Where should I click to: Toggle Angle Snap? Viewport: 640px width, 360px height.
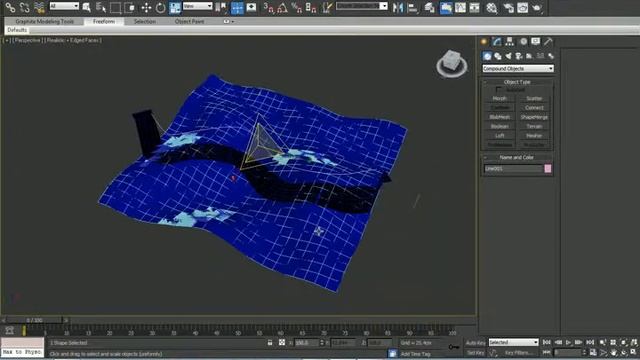click(x=282, y=7)
